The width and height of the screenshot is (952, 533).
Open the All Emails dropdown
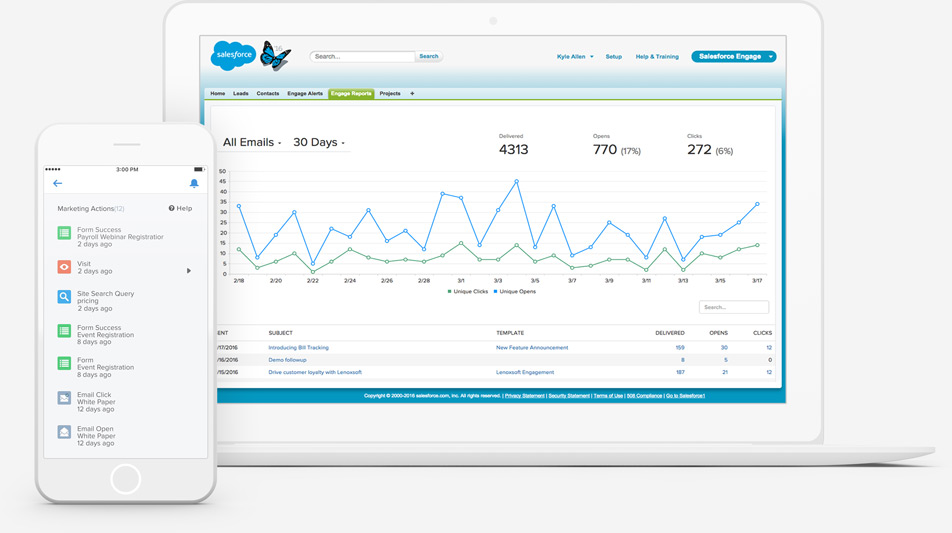tap(252, 143)
